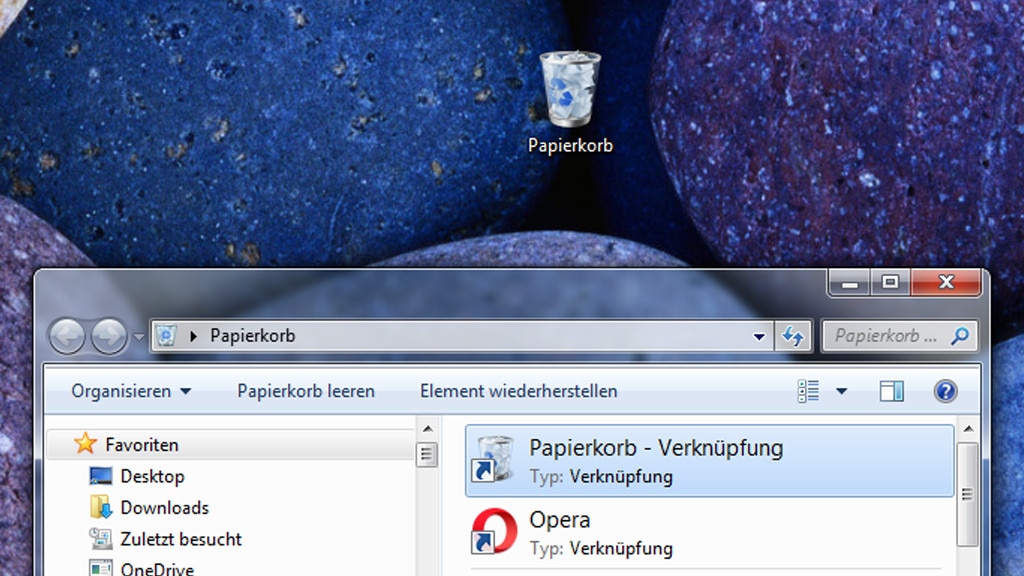The width and height of the screenshot is (1024, 576).
Task: Minimize the Papierkorb window
Action: (x=849, y=283)
